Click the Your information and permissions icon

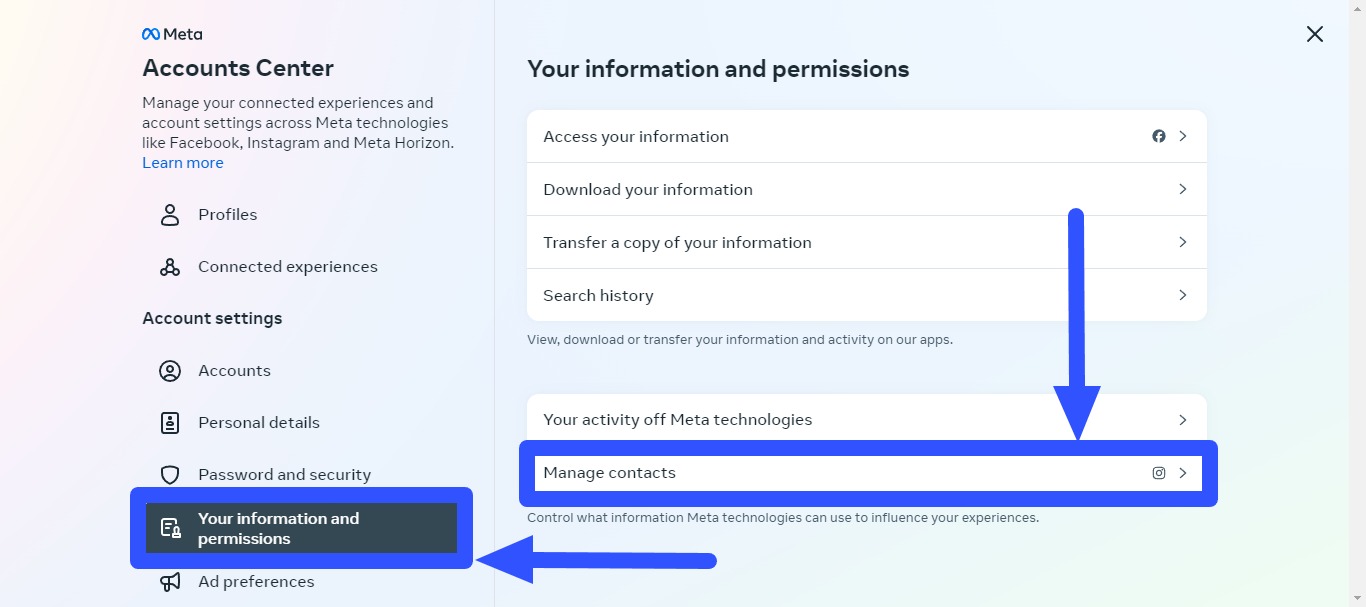[x=169, y=528]
